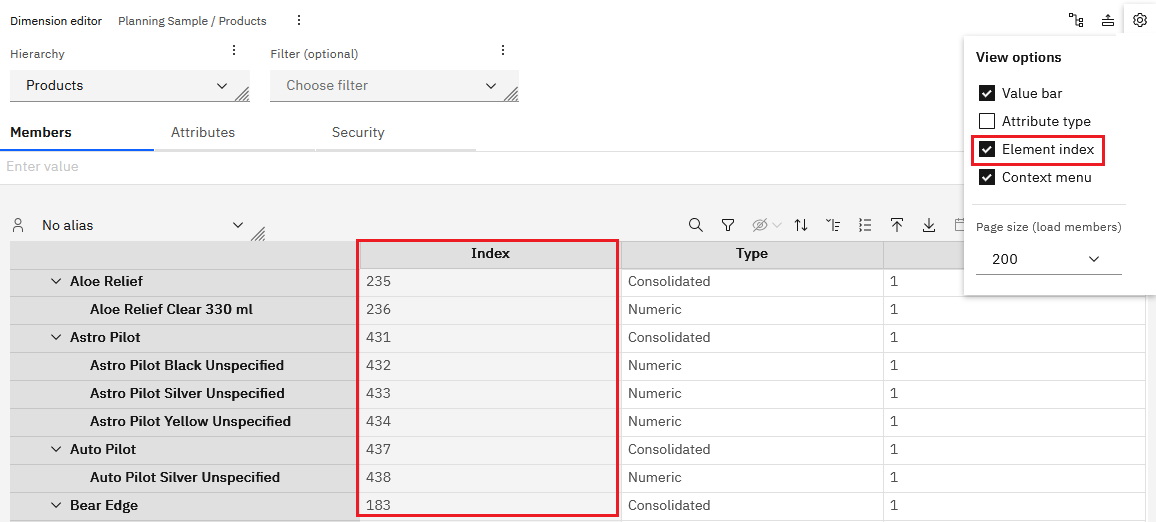Open the three-dot menu above Hierarchy dropdown
1156x522 pixels.
[234, 50]
